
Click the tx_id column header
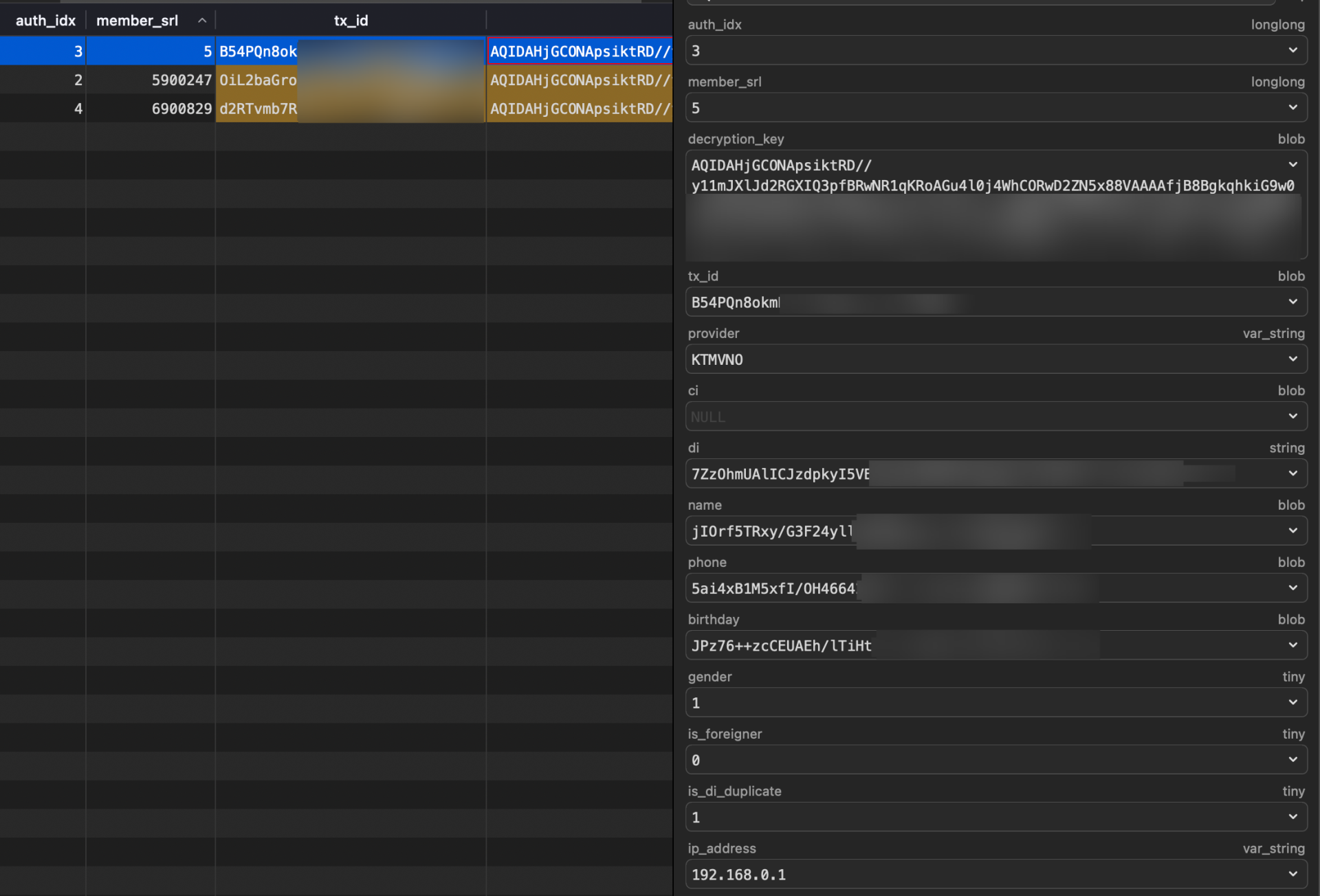click(x=351, y=21)
